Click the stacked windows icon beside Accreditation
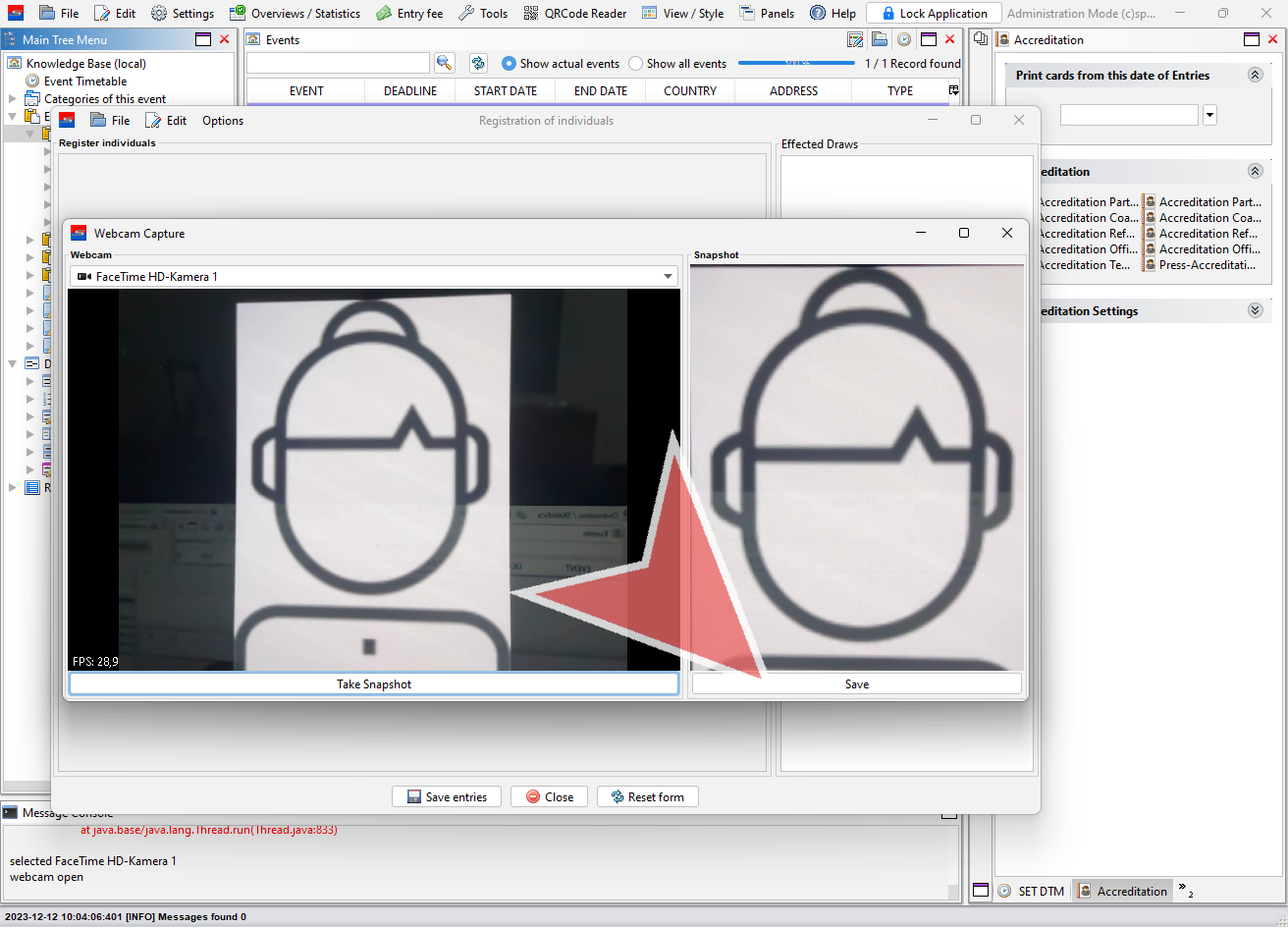Image resolution: width=1288 pixels, height=928 pixels. pyautogui.click(x=980, y=39)
